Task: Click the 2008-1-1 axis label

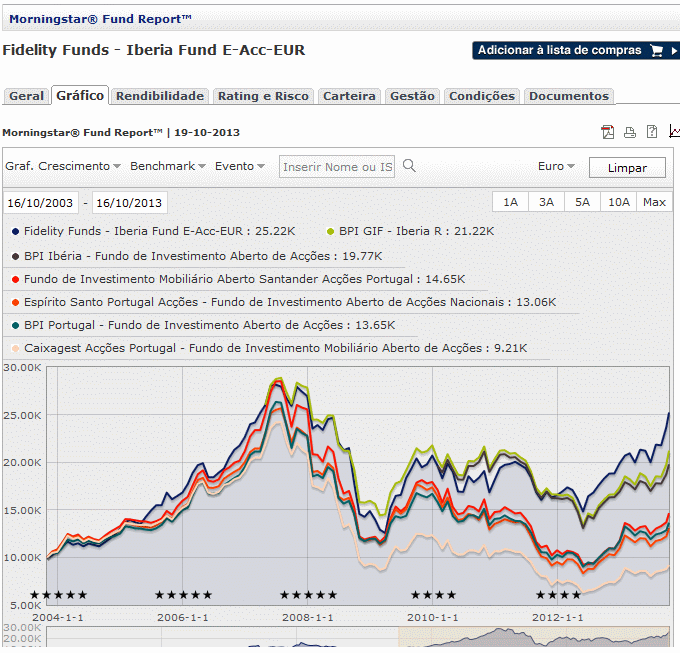Action: [307, 617]
